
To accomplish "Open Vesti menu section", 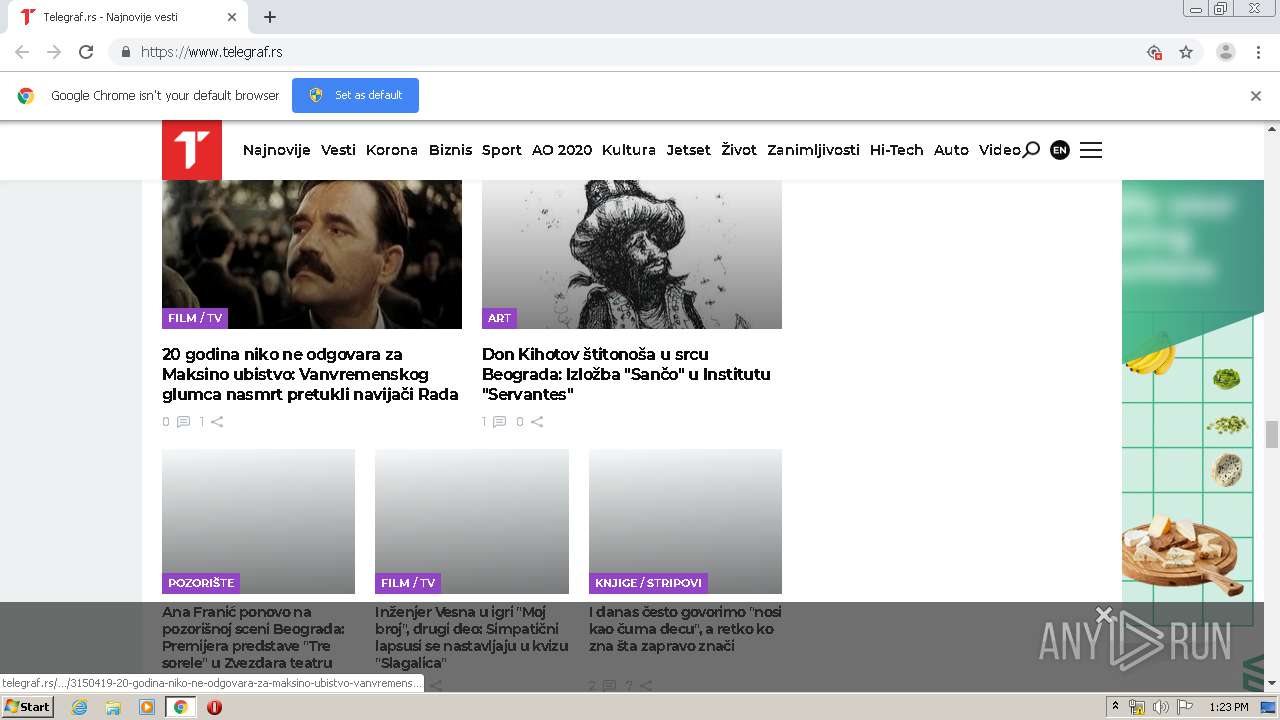I will (338, 150).
